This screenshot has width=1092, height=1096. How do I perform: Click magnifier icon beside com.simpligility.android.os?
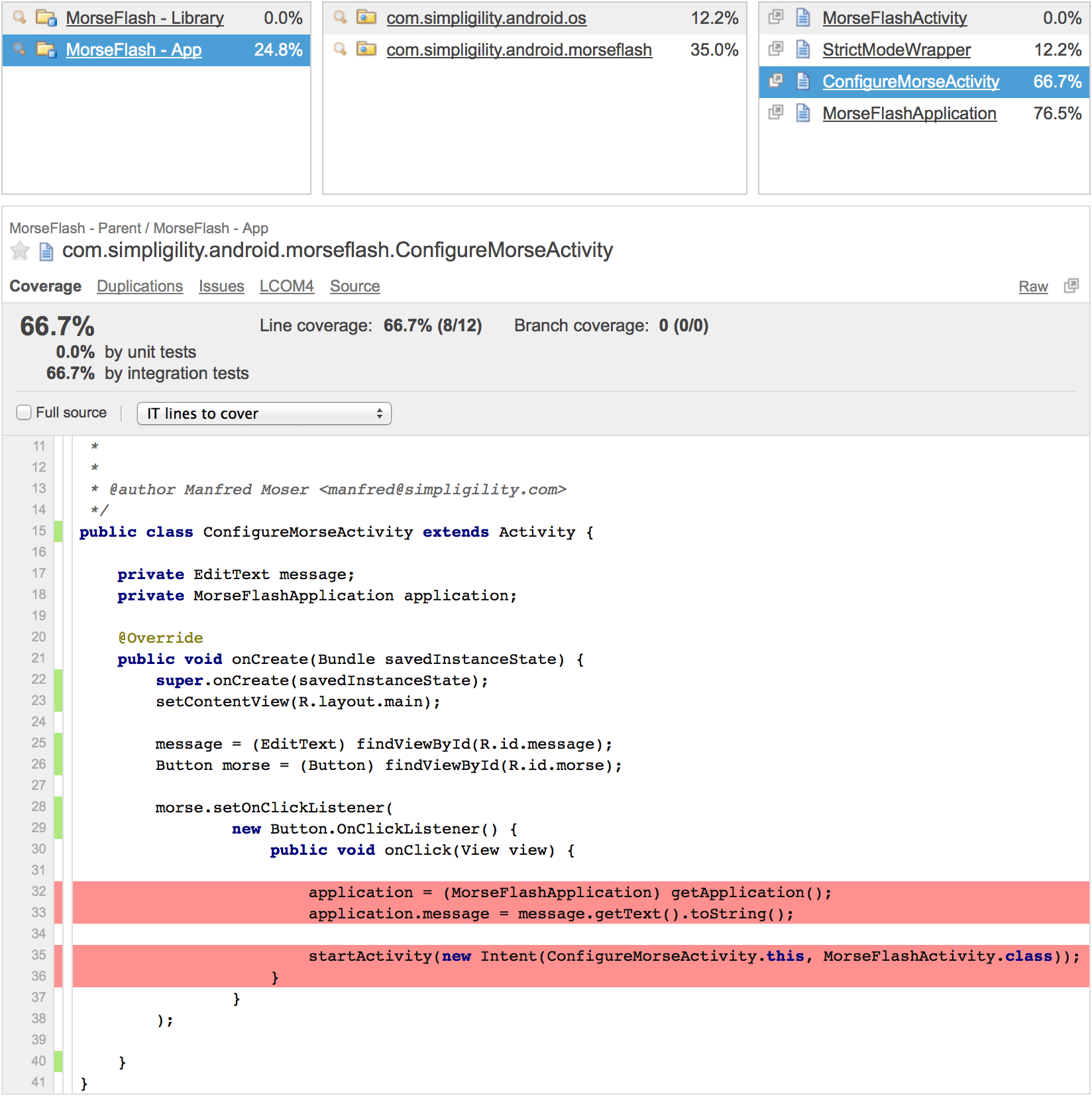point(340,17)
